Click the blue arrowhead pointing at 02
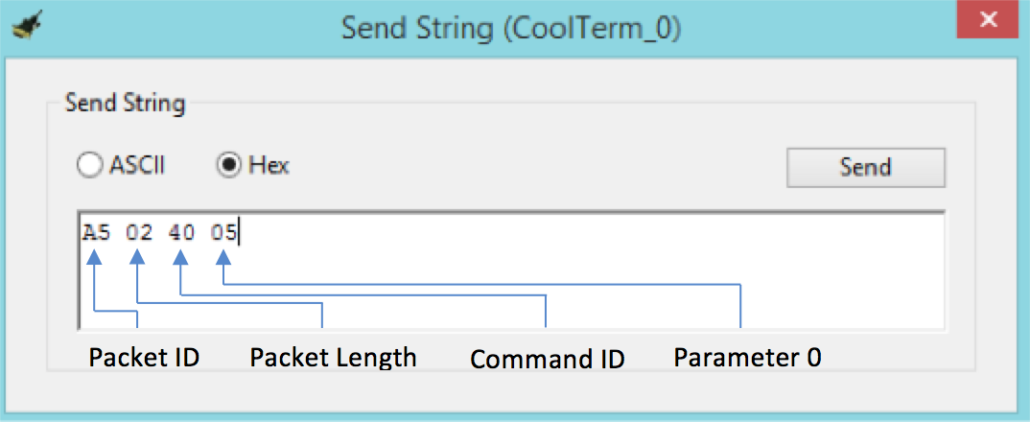Viewport: 1030px width, 422px height. [137, 256]
